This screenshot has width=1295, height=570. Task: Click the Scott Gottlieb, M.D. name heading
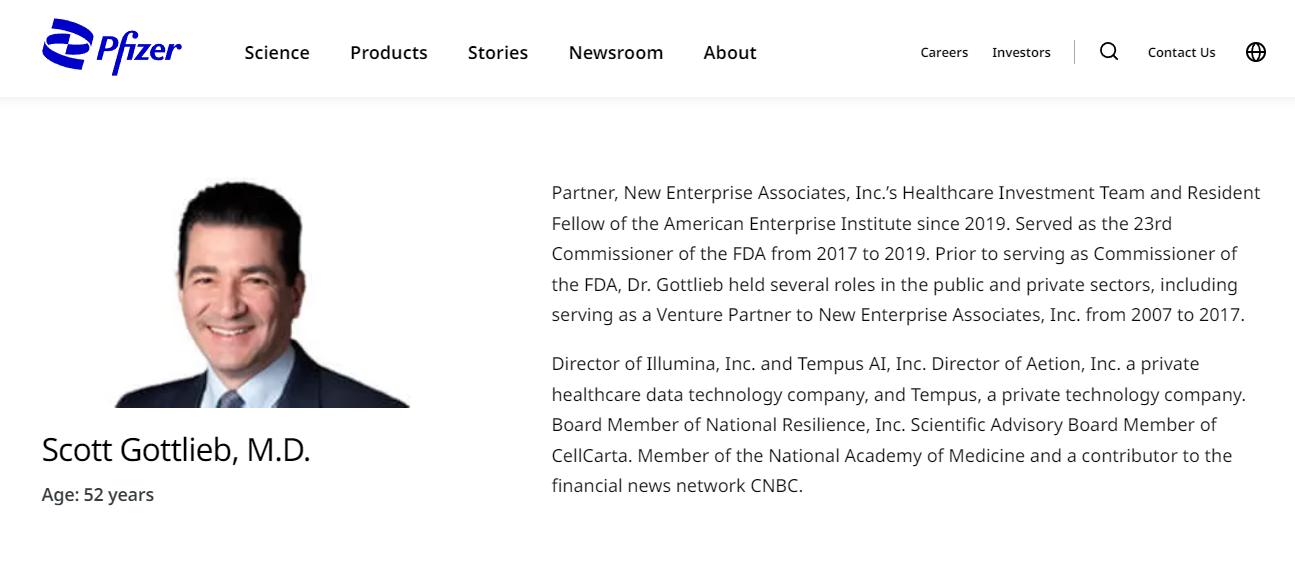click(176, 451)
